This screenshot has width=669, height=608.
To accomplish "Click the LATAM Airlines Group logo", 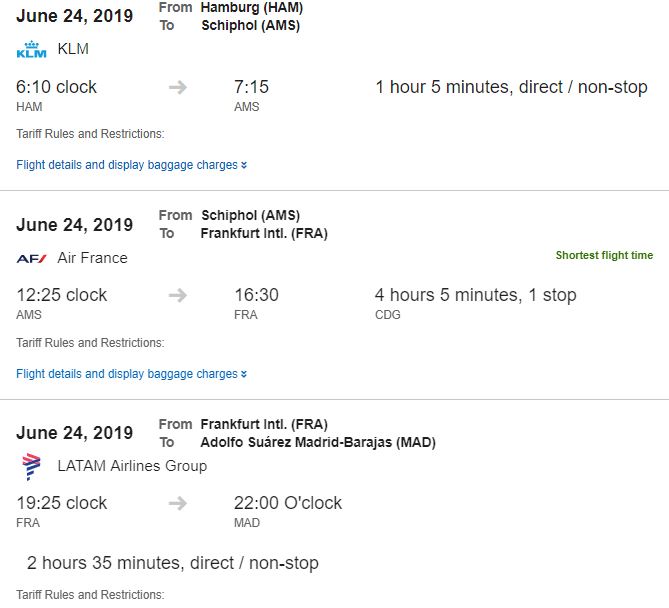I will (32, 466).
